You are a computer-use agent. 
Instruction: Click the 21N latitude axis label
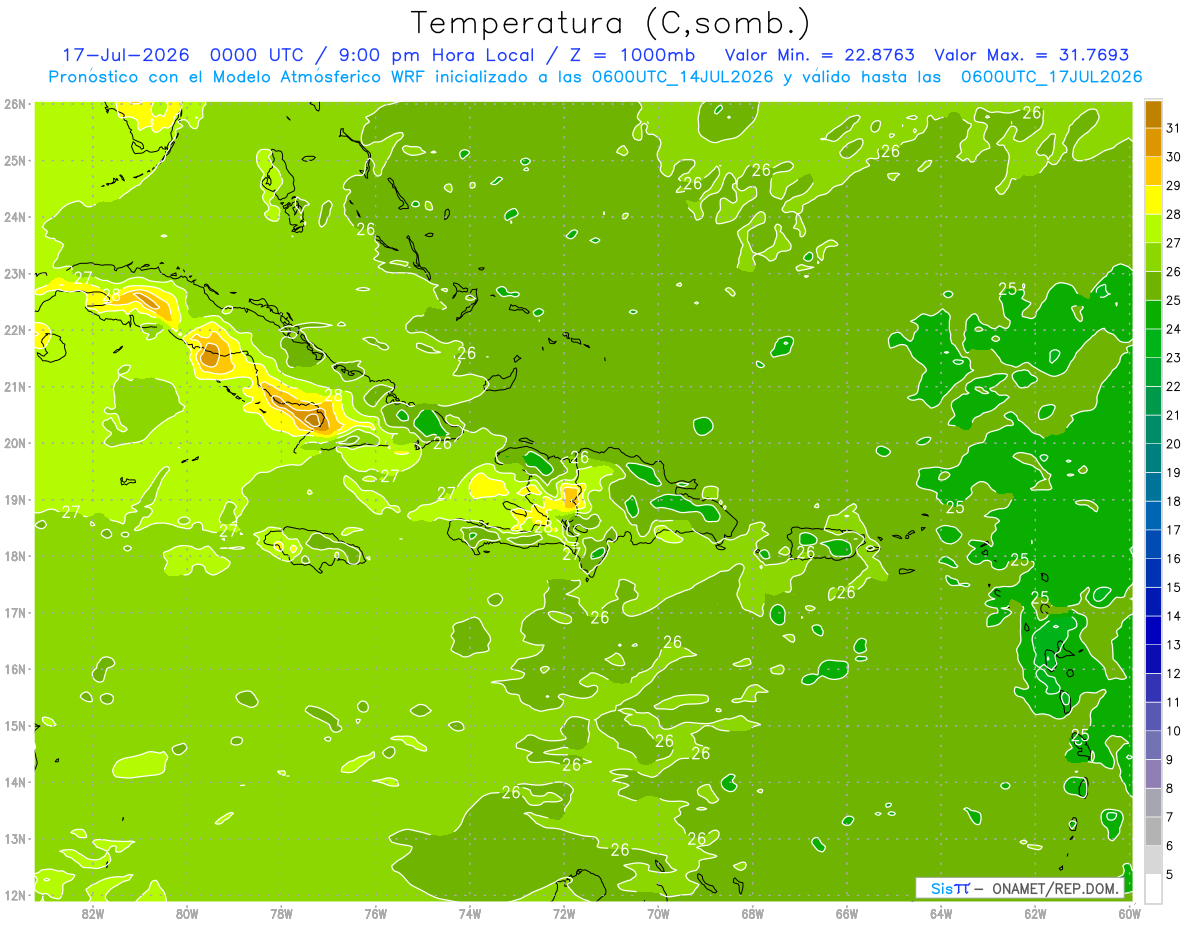(x=14, y=386)
